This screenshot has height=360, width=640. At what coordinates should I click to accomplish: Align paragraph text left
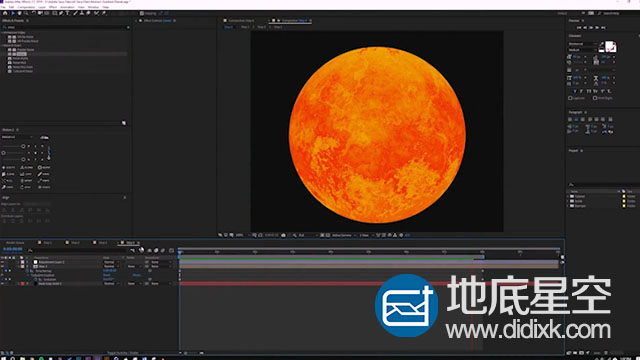(x=570, y=119)
